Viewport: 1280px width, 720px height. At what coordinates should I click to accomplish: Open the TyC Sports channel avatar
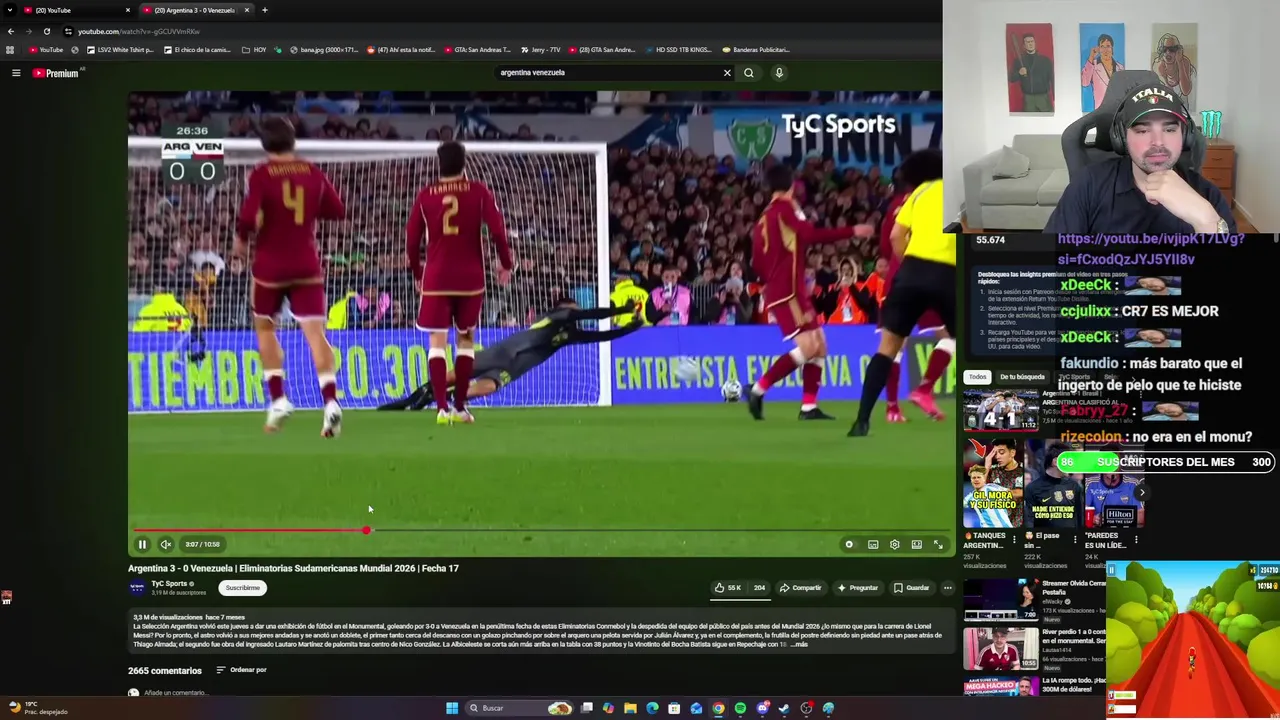point(137,588)
